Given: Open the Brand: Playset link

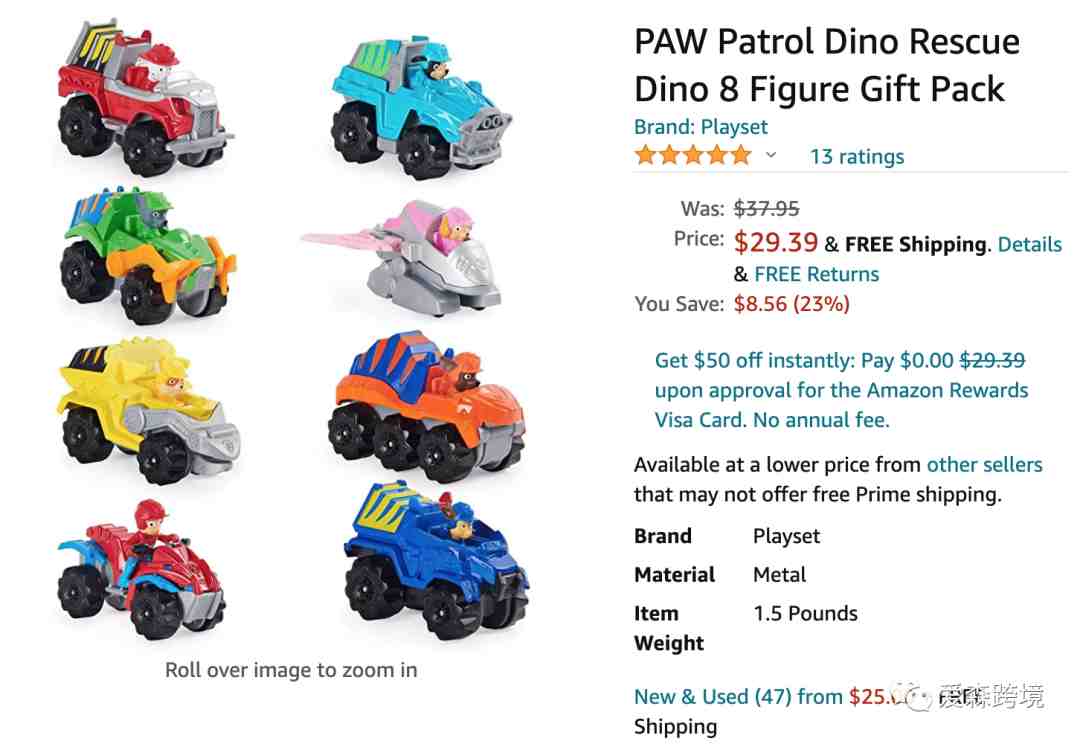Looking at the screenshot, I should (x=700, y=127).
